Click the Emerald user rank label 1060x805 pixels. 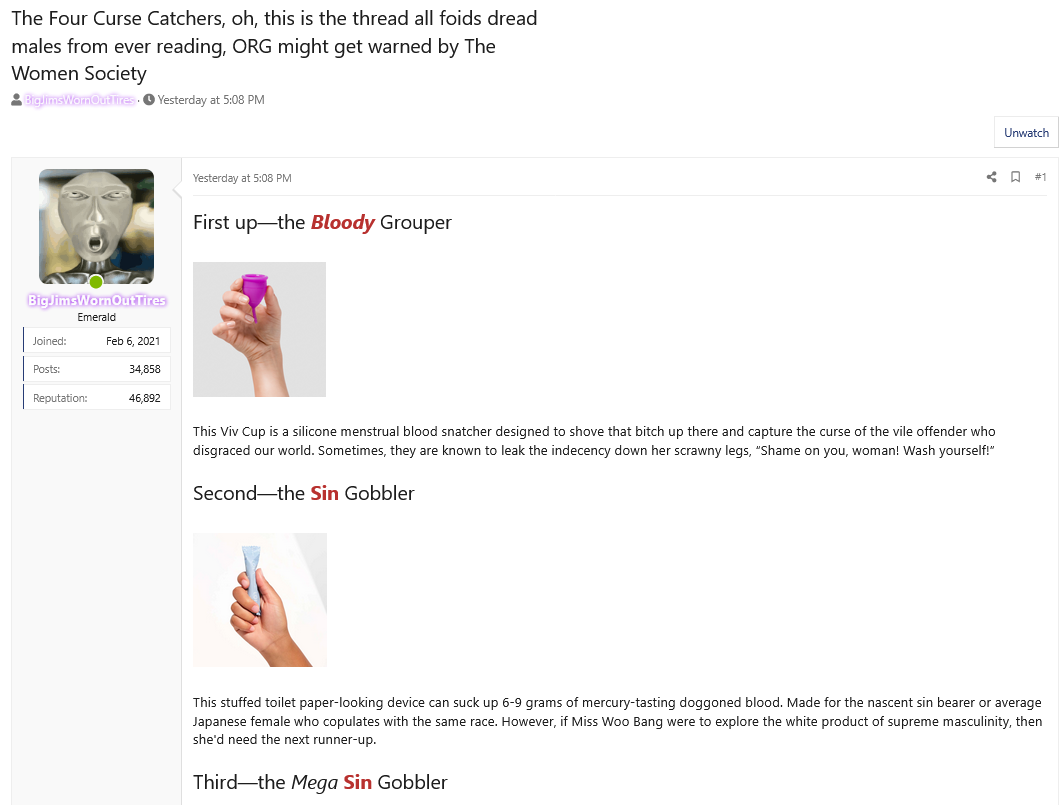97,317
